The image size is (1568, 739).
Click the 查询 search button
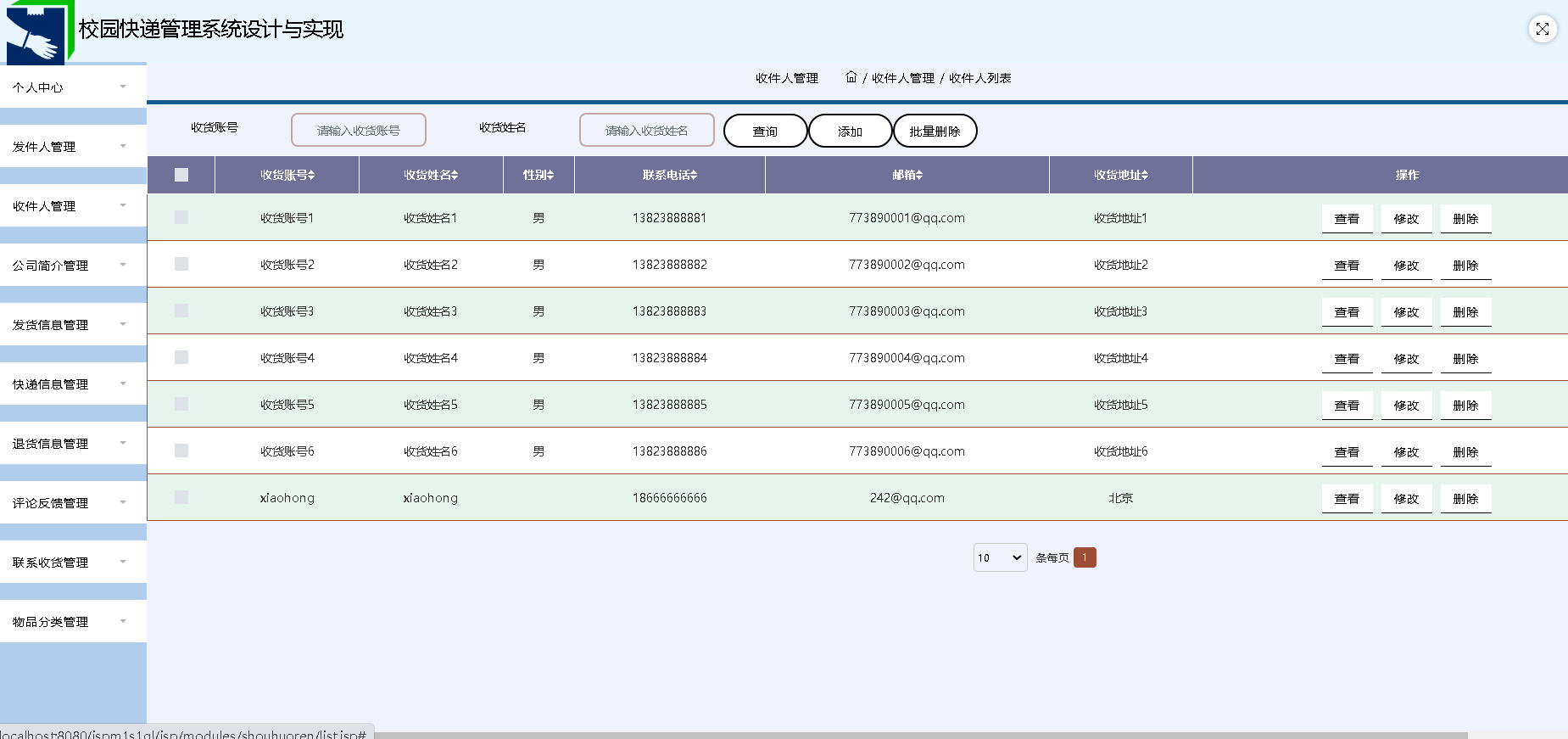(766, 131)
